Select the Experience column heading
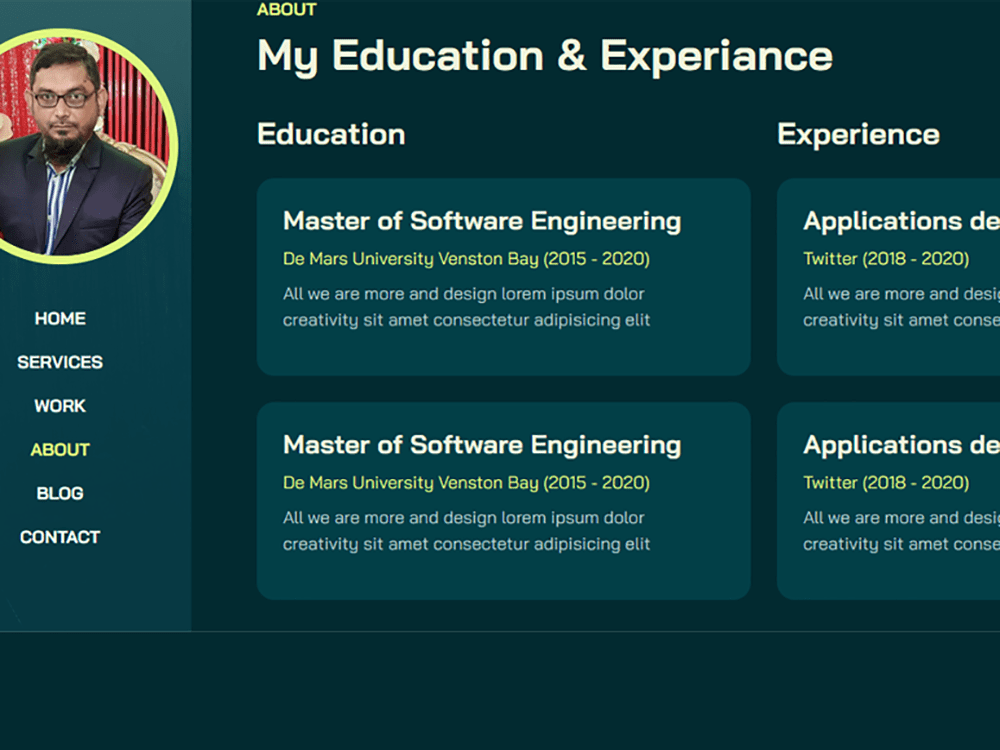Image resolution: width=1000 pixels, height=750 pixels. point(858,133)
